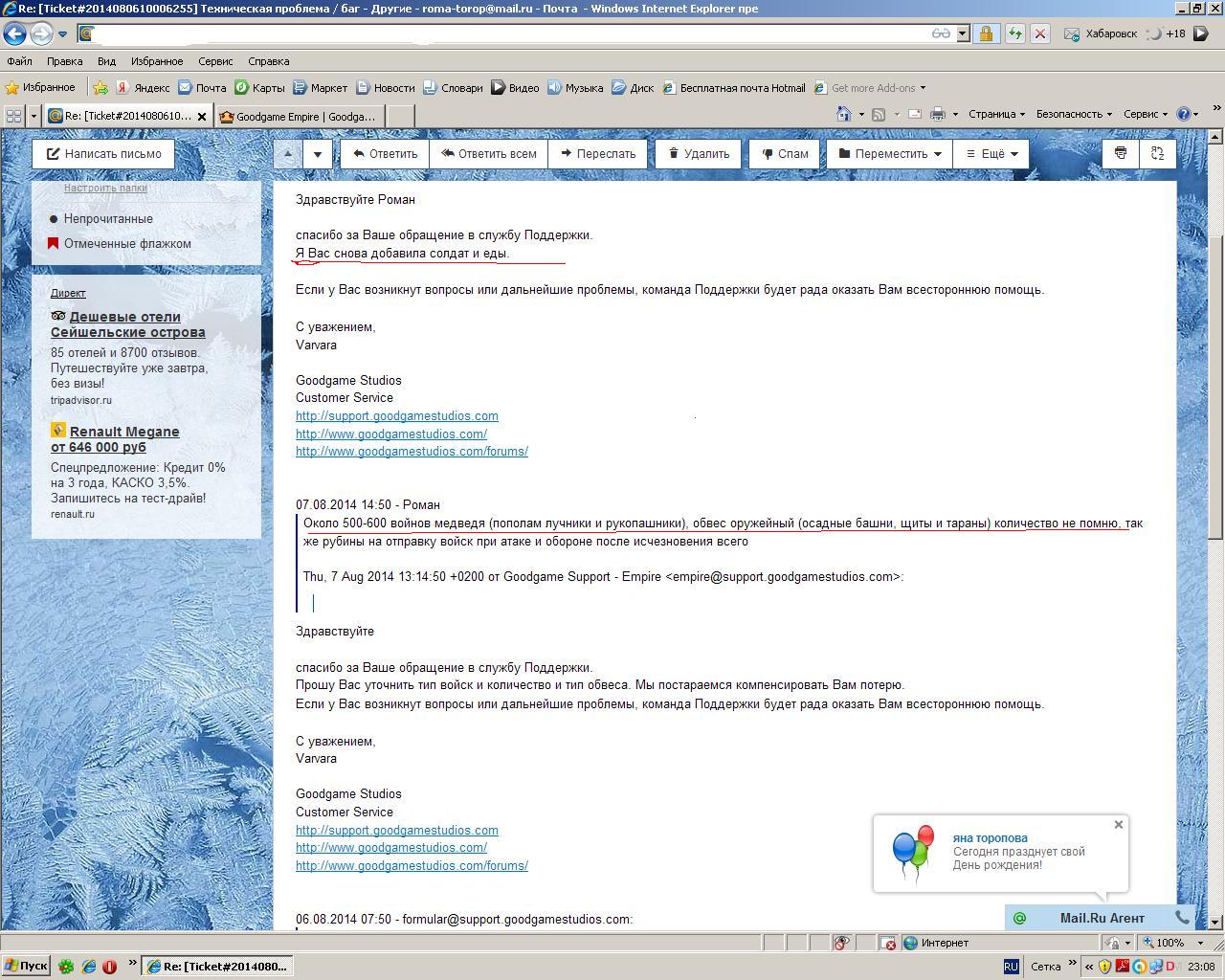This screenshot has height=980, width=1225.
Task: Open the Яндекс favorites bar link
Action: pyautogui.click(x=143, y=87)
